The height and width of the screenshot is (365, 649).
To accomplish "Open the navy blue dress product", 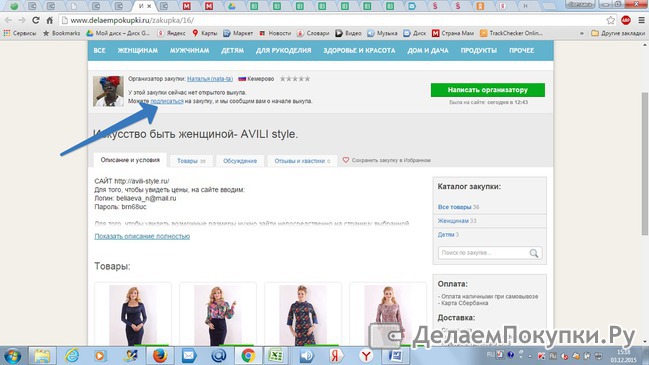I will pyautogui.click(x=133, y=315).
